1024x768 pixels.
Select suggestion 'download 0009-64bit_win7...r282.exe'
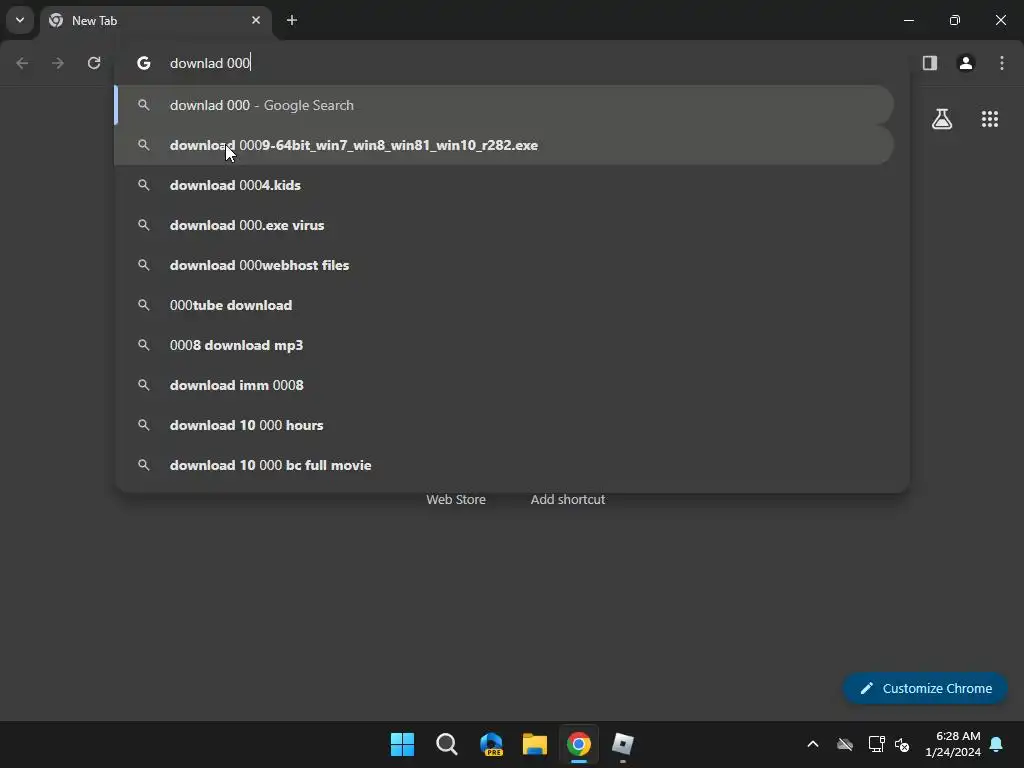(x=504, y=145)
